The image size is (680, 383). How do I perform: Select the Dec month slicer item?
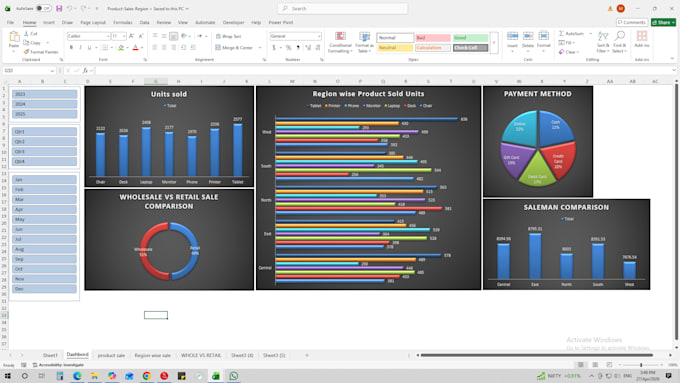(45, 289)
